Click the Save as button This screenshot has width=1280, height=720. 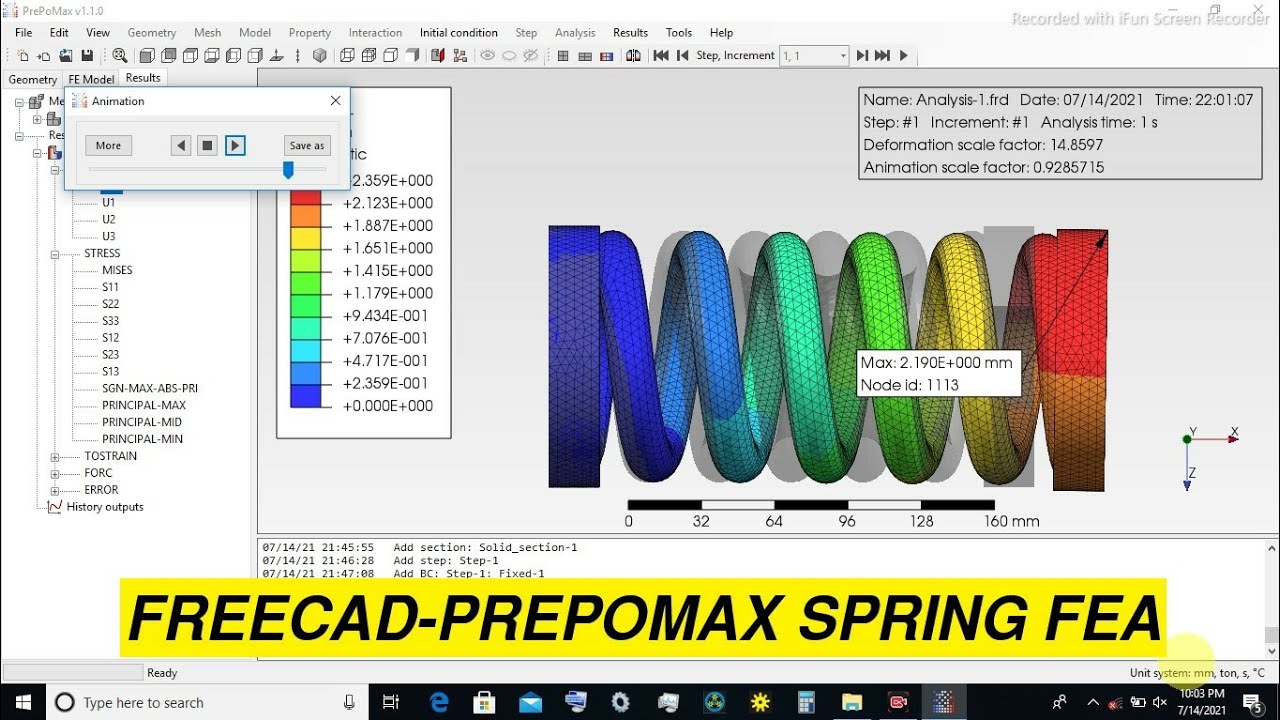(x=307, y=146)
